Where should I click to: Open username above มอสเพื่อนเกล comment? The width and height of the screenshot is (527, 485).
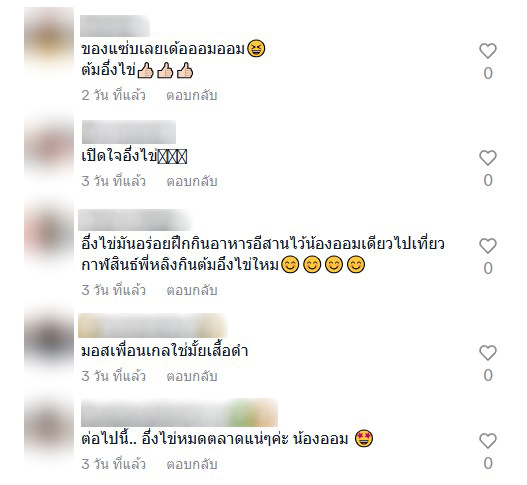(153, 325)
